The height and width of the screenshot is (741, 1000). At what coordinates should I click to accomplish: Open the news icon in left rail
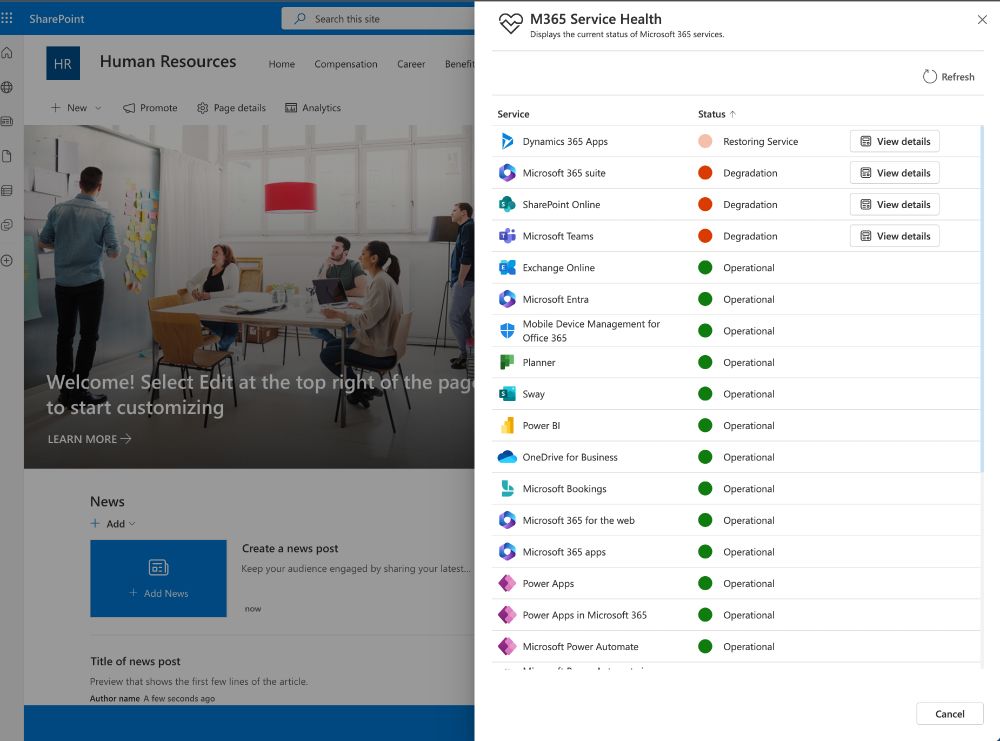coord(7,121)
